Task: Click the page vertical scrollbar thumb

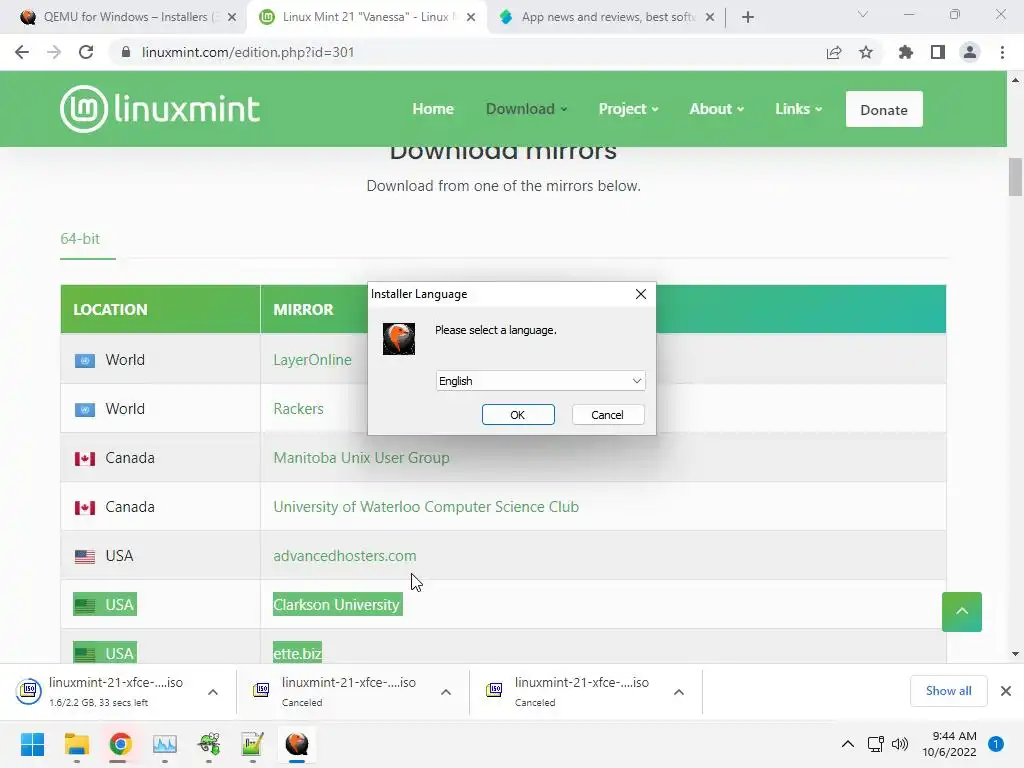Action: [1015, 177]
